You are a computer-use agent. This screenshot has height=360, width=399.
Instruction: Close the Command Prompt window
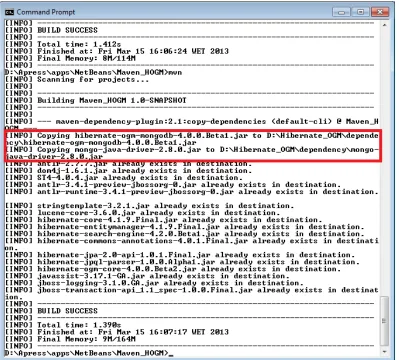point(380,12)
